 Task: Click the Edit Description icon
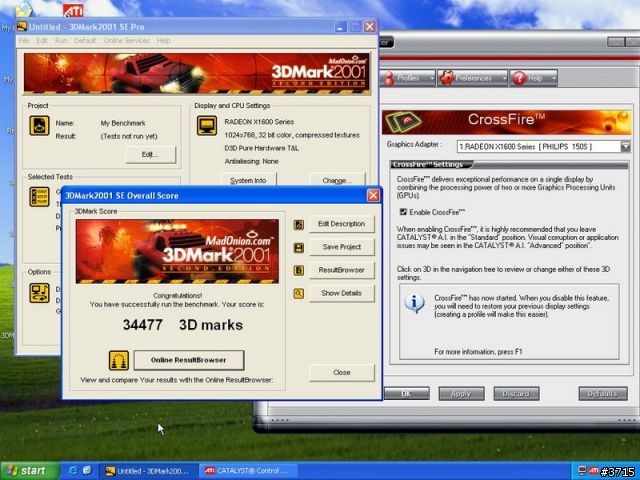(299, 224)
